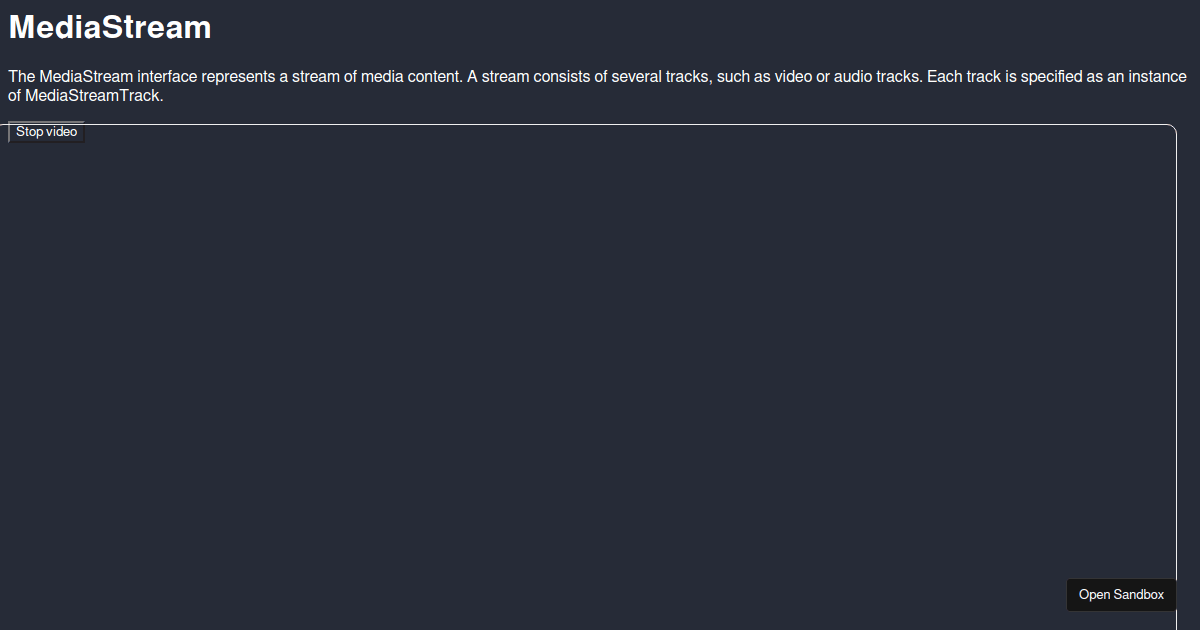Select the paragraph describing the MediaStream interface

point(597,85)
